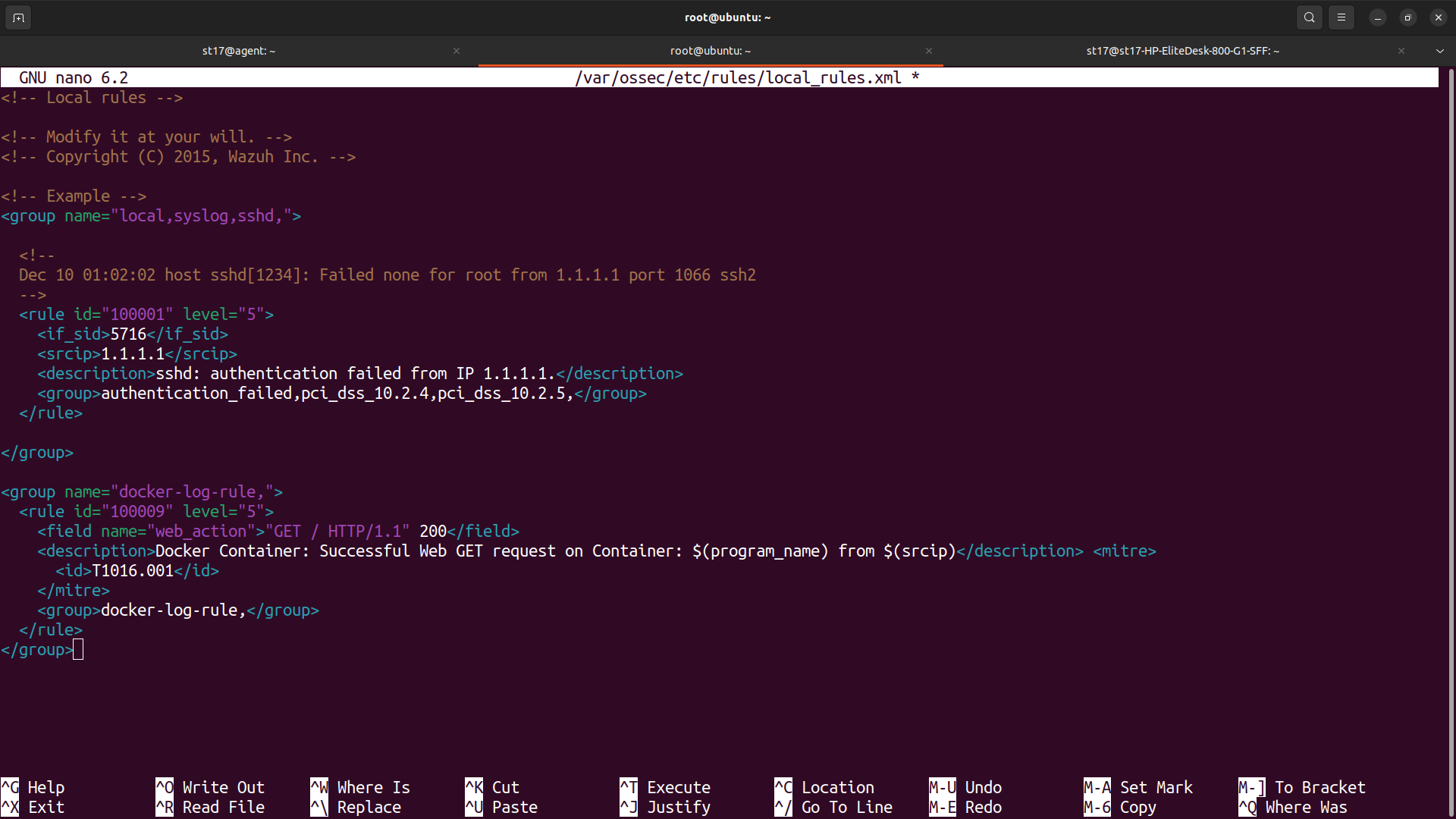The height and width of the screenshot is (819, 1456).
Task: Click the srcip 1.1.1.1 line
Action: click(x=137, y=353)
